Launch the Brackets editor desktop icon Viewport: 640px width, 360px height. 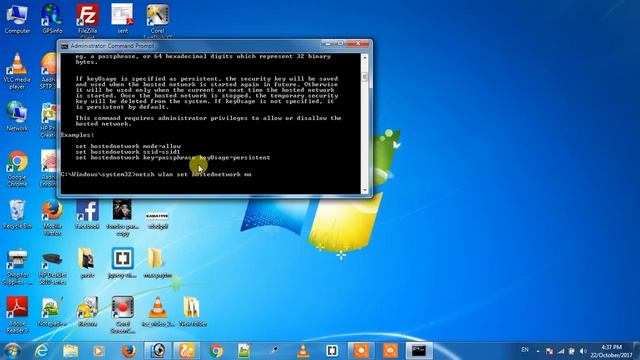[x=122, y=263]
